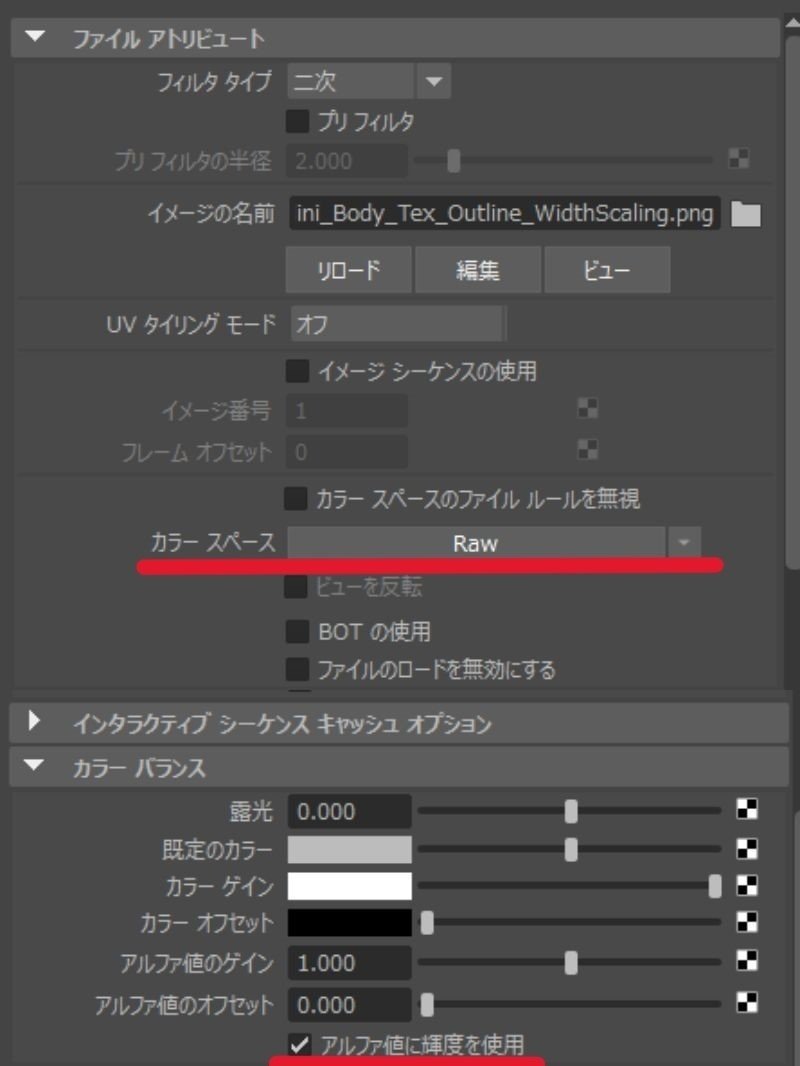Click 露光 slider handle
Screen dimensions: 800x1066
571,811
